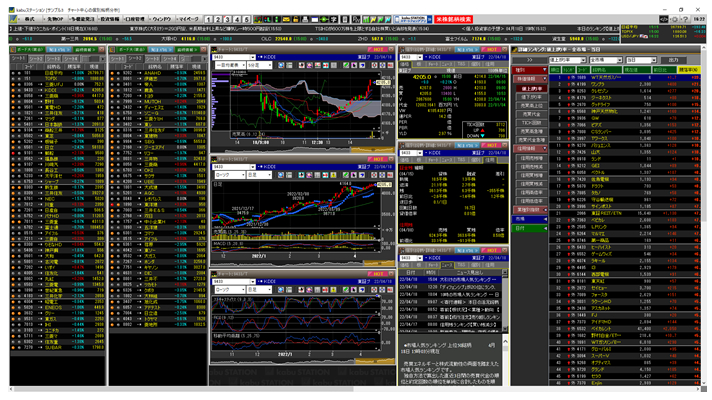Open the 値上がり率 ranking type dropdown
Image resolution: width=712 pixels, height=400 pixels.
(x=568, y=60)
